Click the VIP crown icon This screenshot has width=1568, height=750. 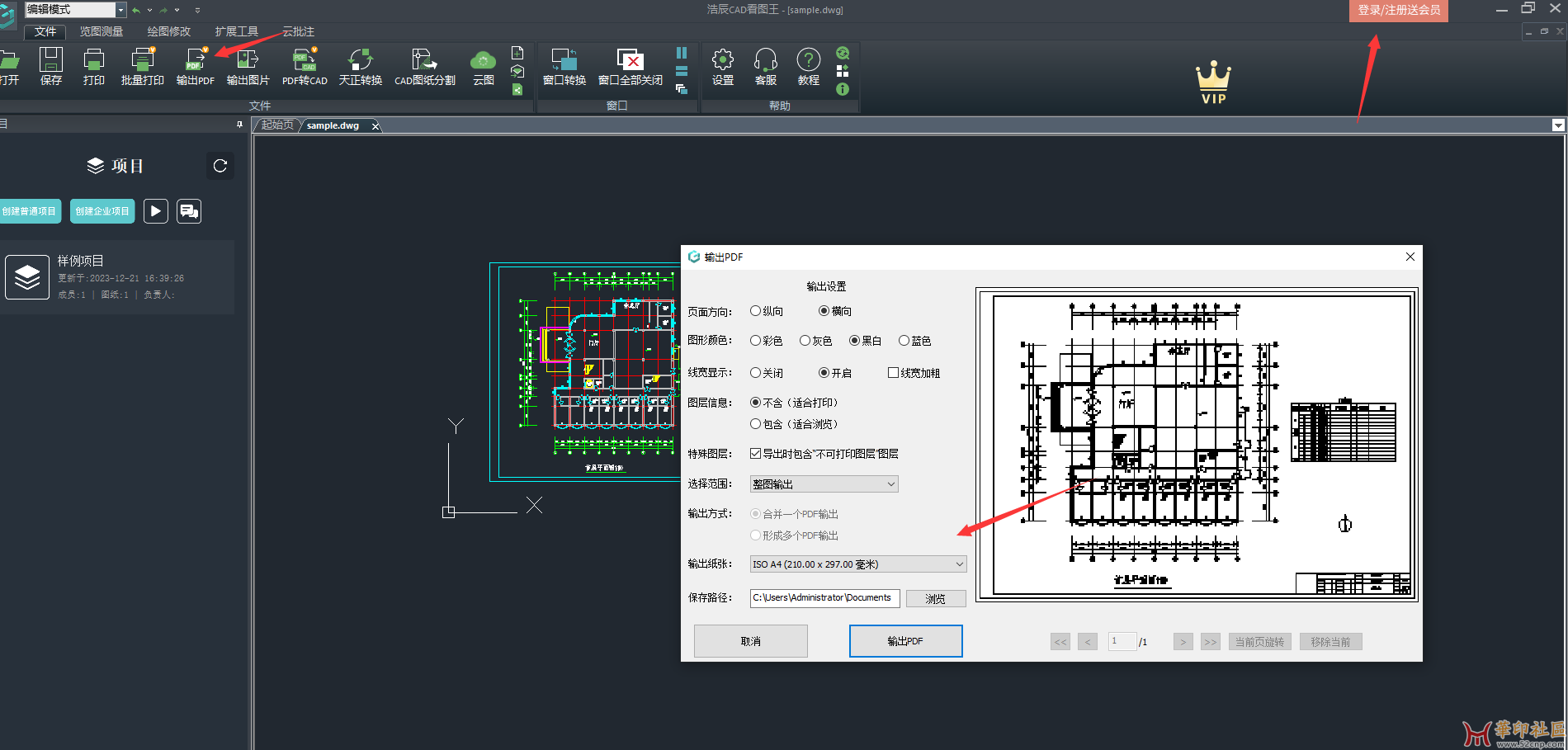[x=1213, y=82]
